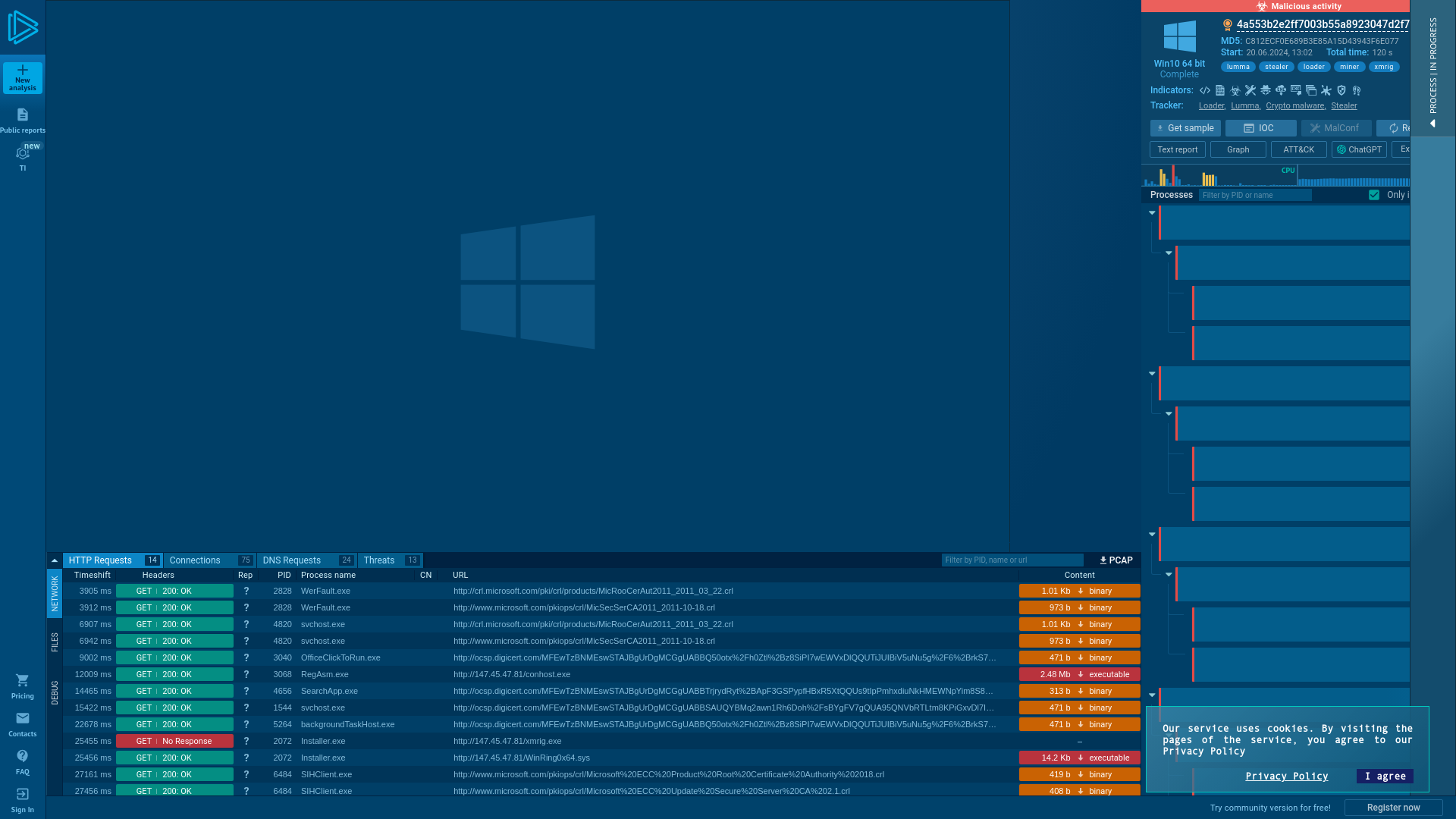Viewport: 1456px width, 819px height.
Task: Expand the Process In Progress side panel
Action: pyautogui.click(x=1432, y=68)
